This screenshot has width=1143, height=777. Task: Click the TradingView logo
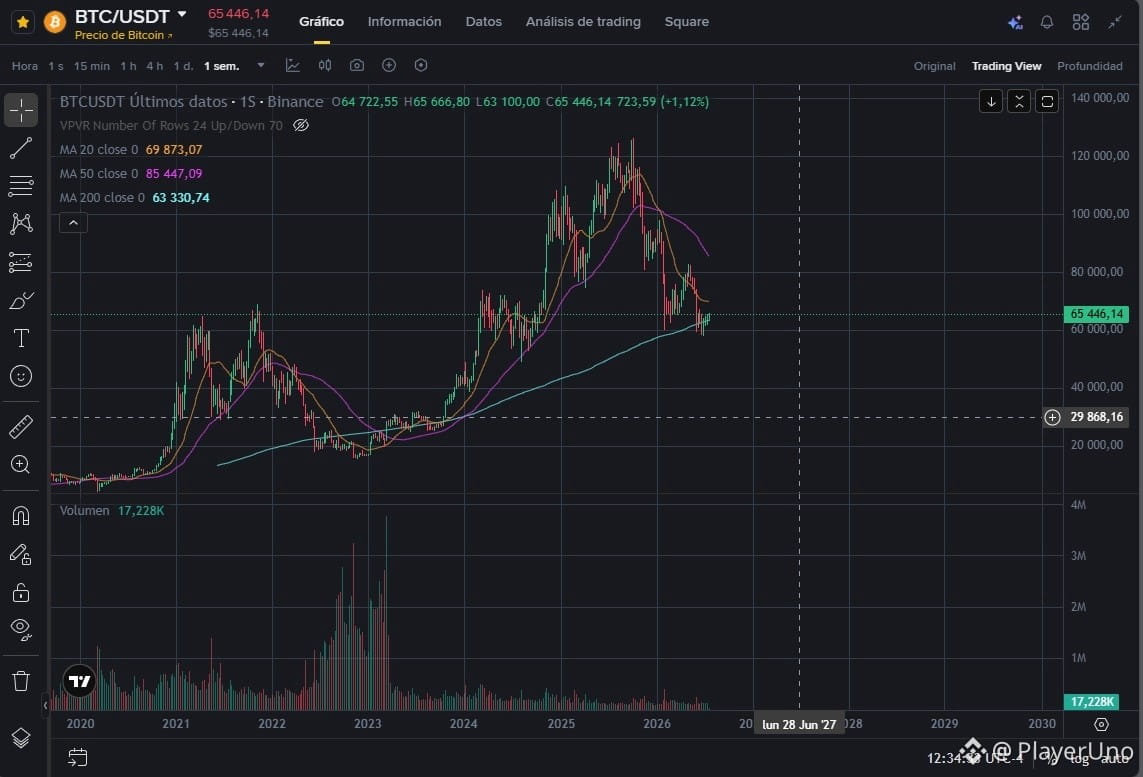pyautogui.click(x=79, y=682)
